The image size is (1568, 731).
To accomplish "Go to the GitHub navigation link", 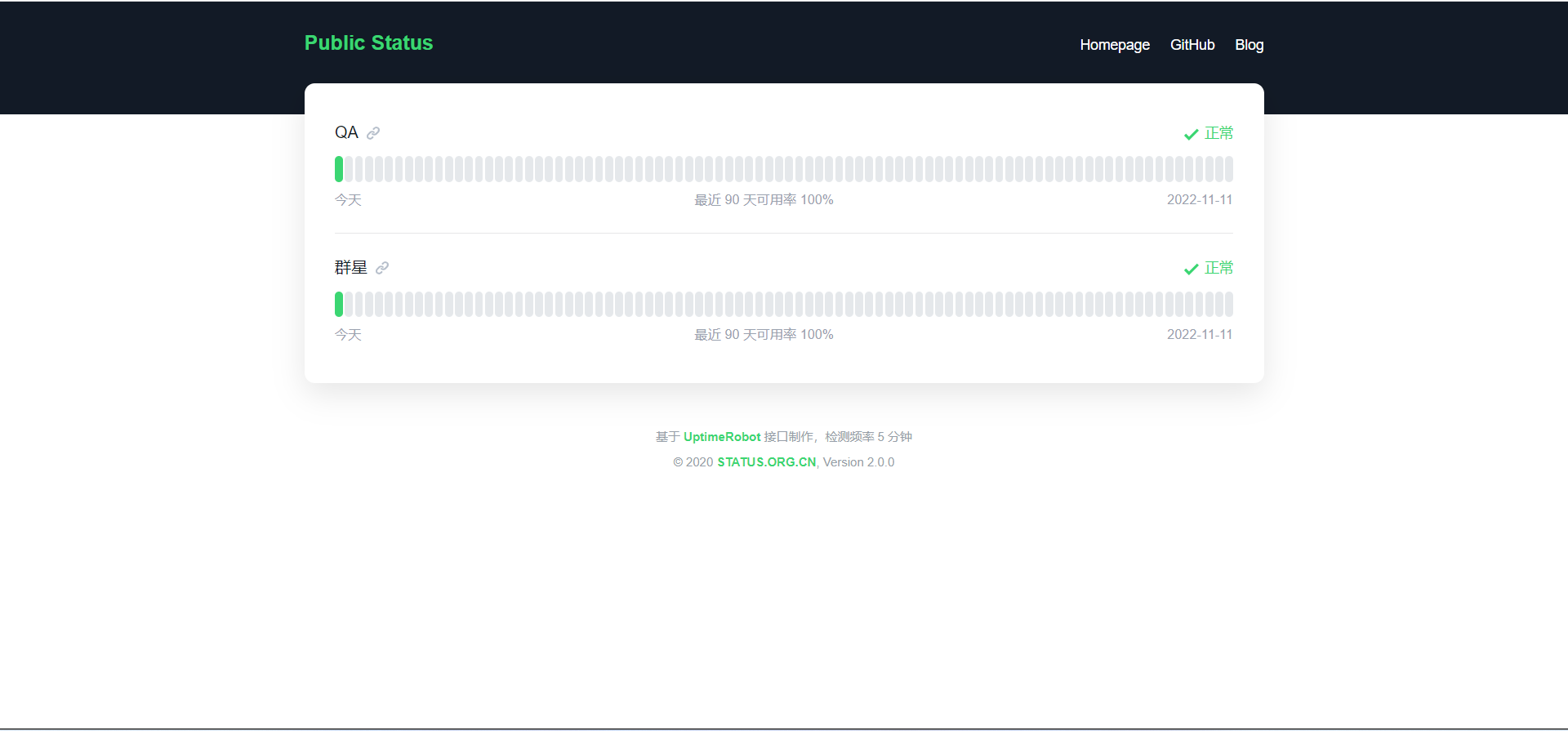I will (x=1192, y=45).
